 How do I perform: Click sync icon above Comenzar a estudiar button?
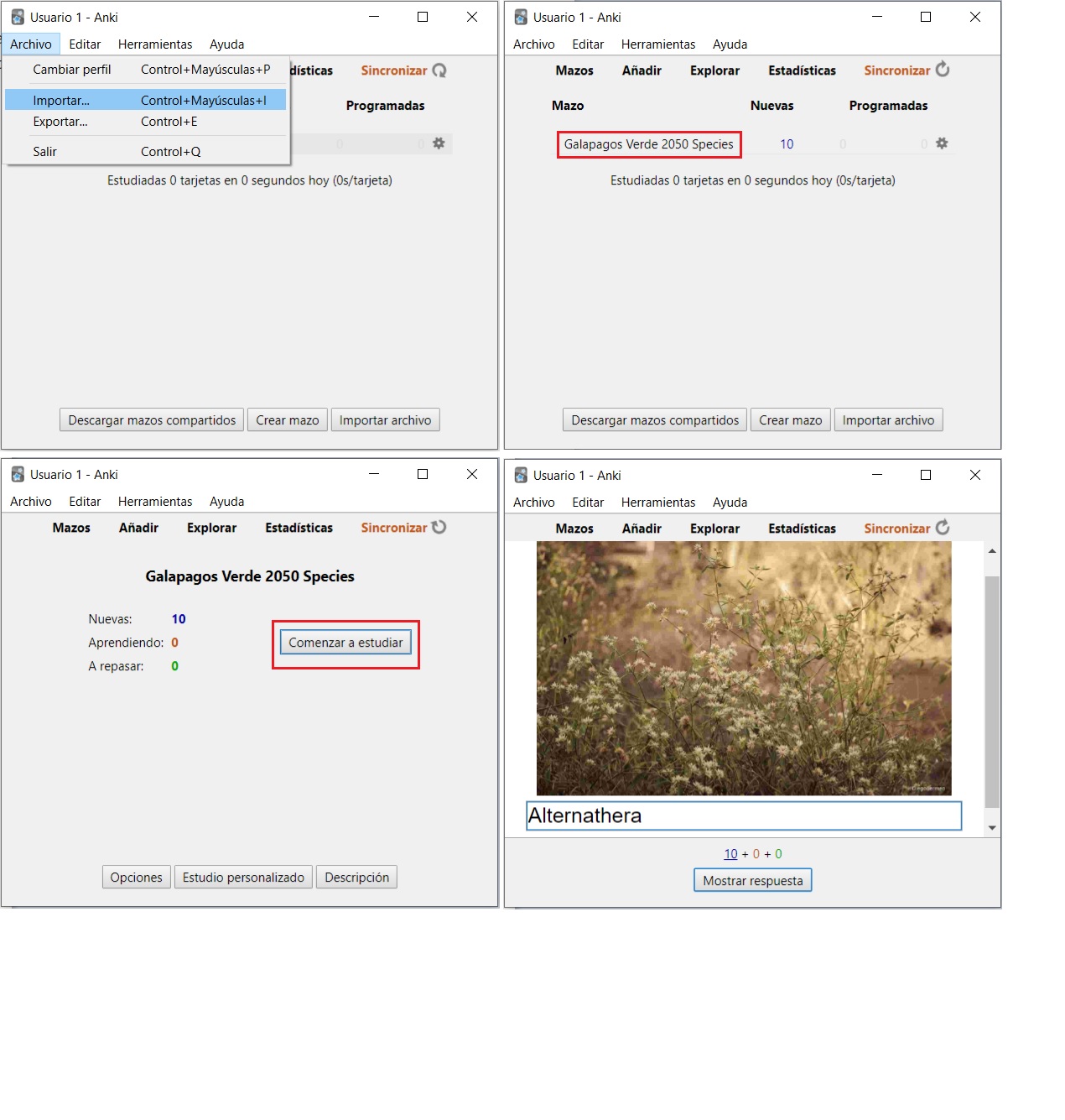point(439,527)
